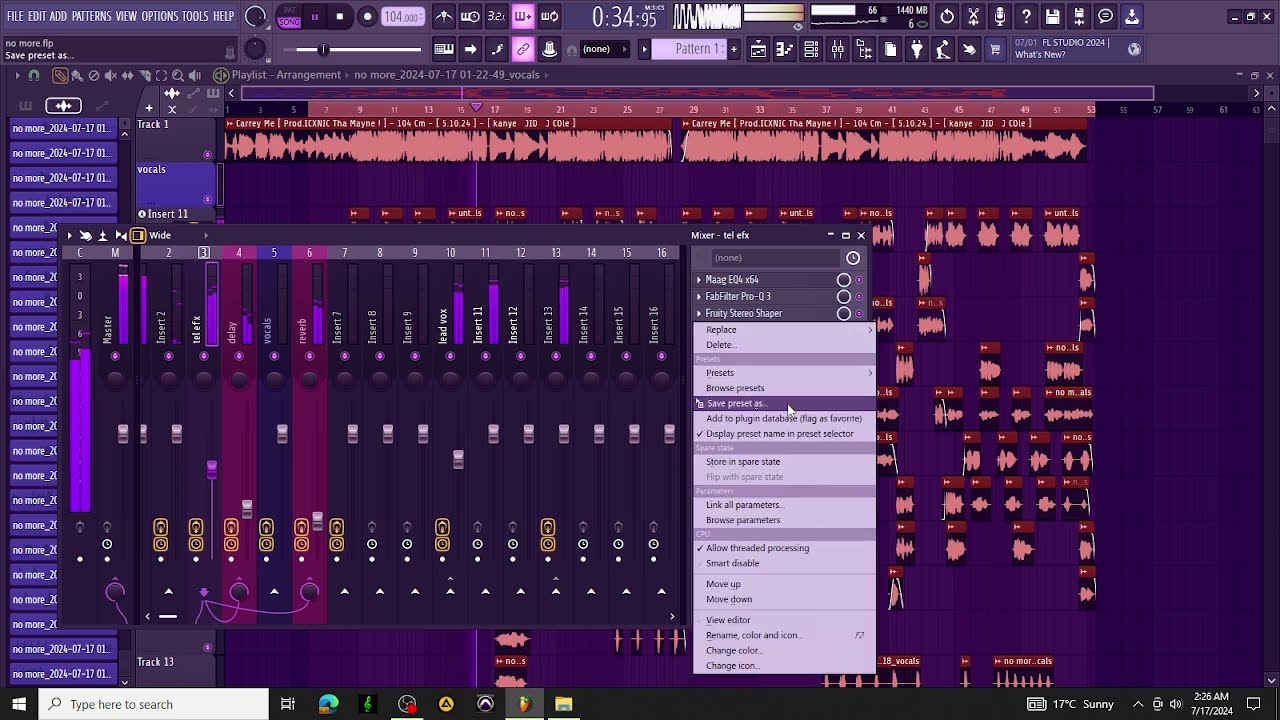Pause playback with the pause button

[314, 16]
